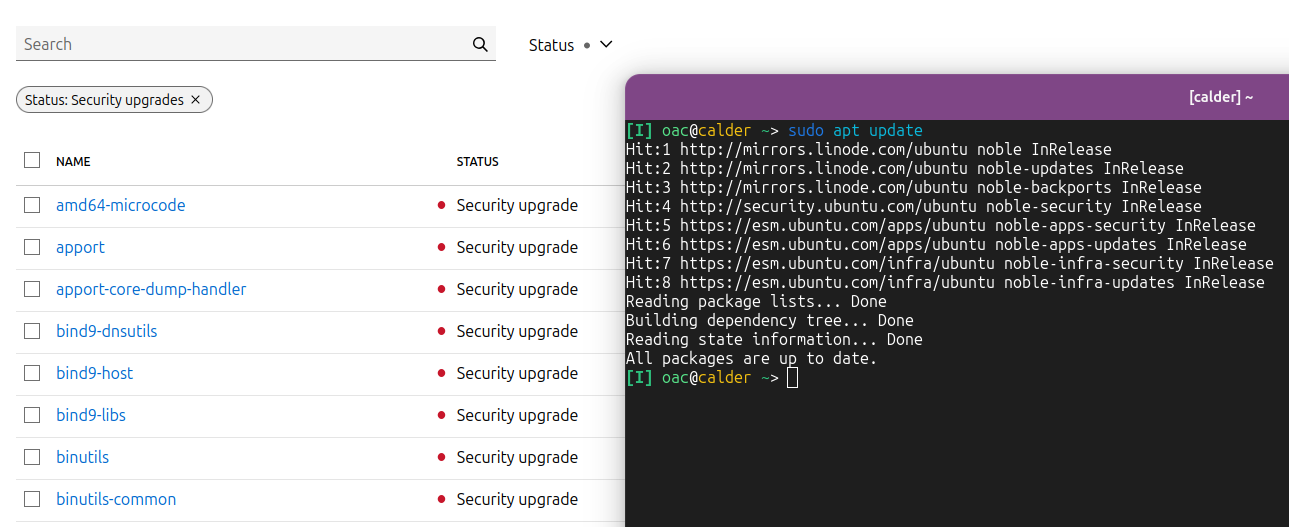Click the red status dot for apport
The width and height of the screenshot is (1289, 527).
click(x=441, y=247)
